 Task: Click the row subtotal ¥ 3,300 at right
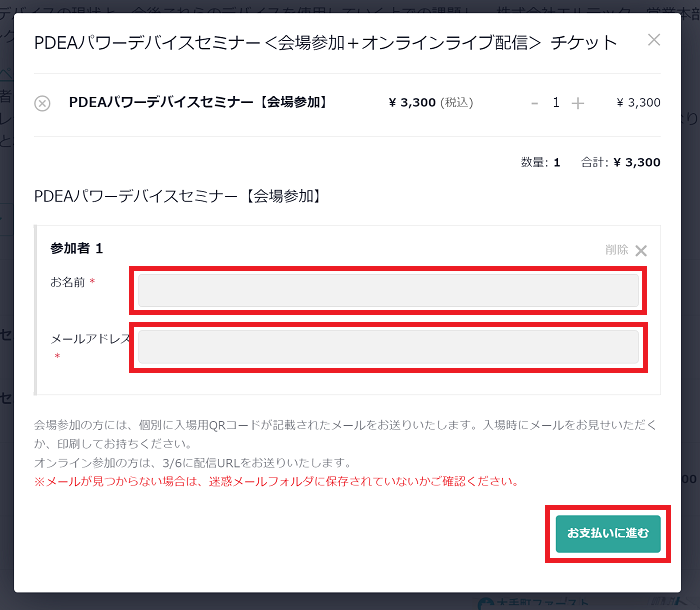click(x=638, y=103)
